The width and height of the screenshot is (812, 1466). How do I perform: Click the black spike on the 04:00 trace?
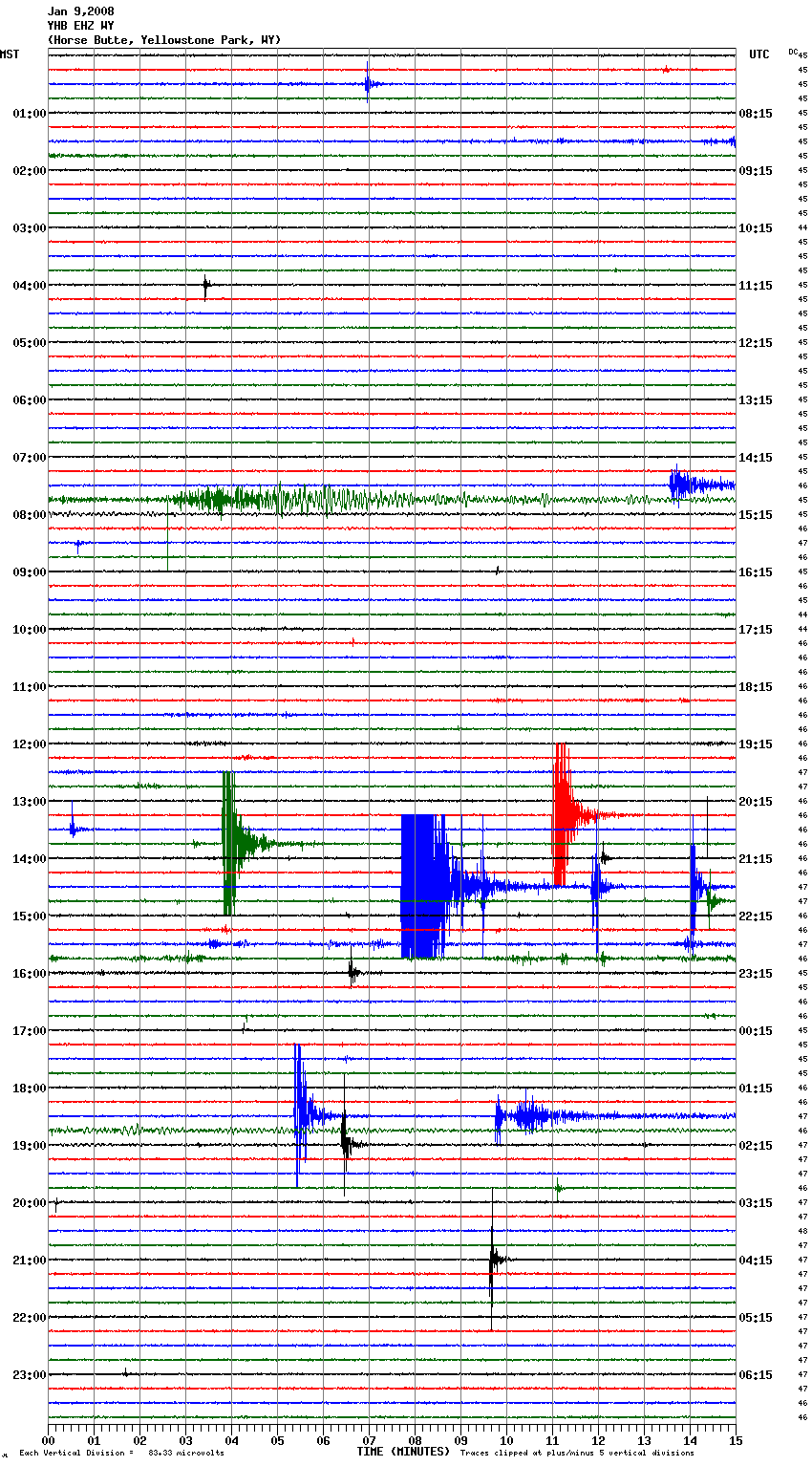coord(206,285)
